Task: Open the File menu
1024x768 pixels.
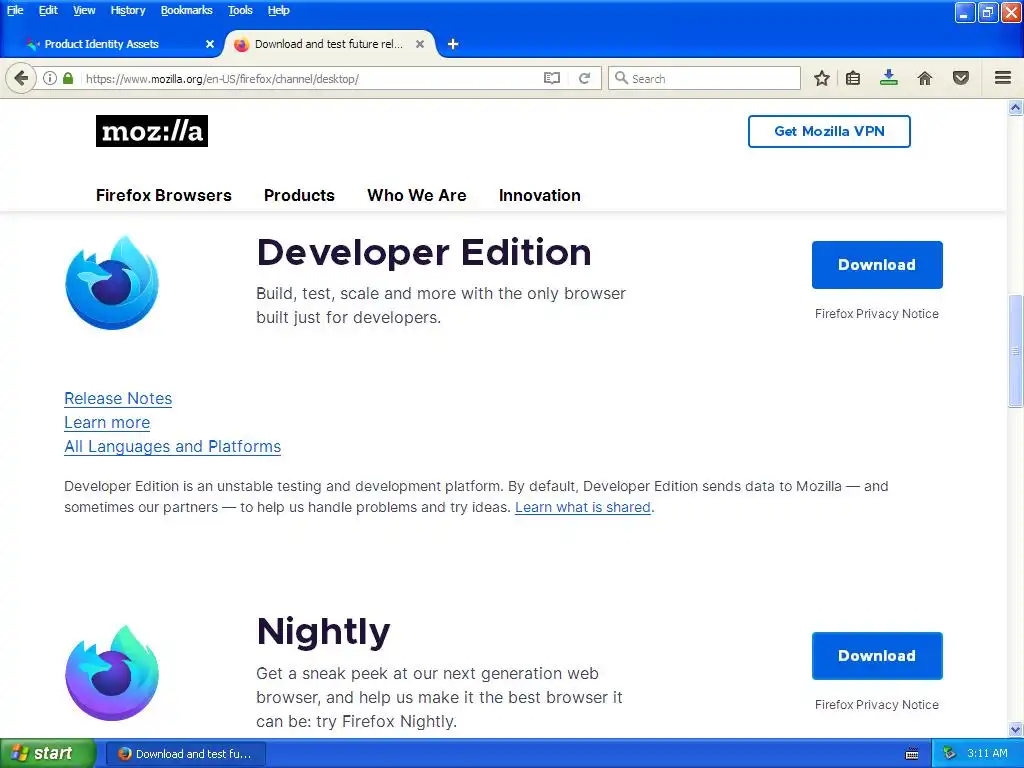Action: click(x=15, y=10)
